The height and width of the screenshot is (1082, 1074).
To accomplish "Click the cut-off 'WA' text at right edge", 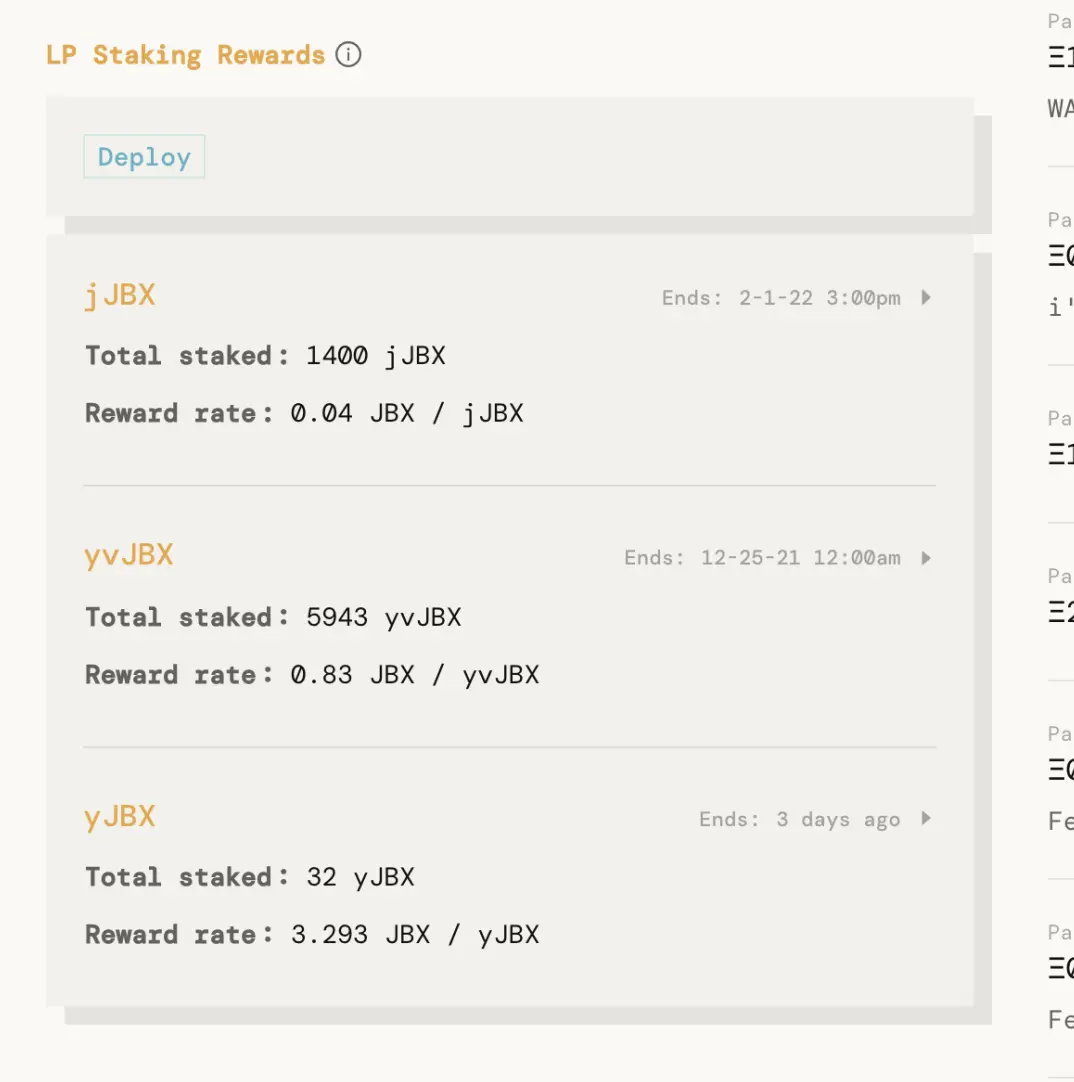I will coord(1060,108).
